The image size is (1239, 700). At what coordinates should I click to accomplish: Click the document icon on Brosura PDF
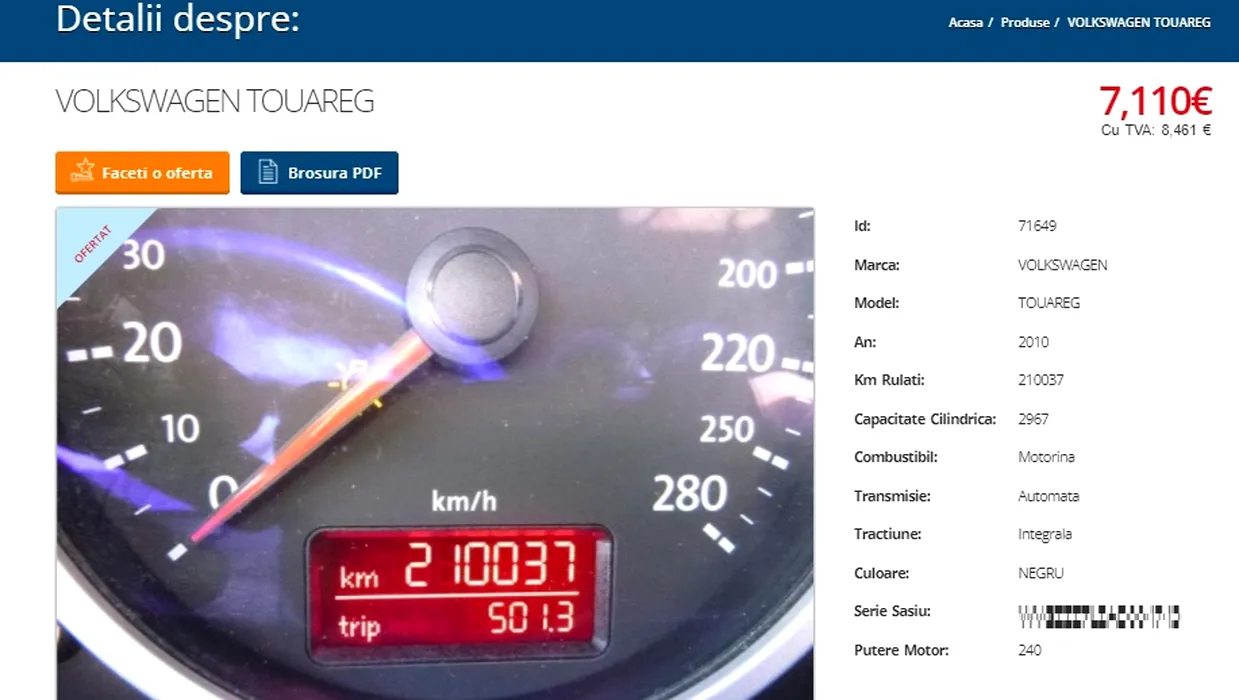[268, 172]
